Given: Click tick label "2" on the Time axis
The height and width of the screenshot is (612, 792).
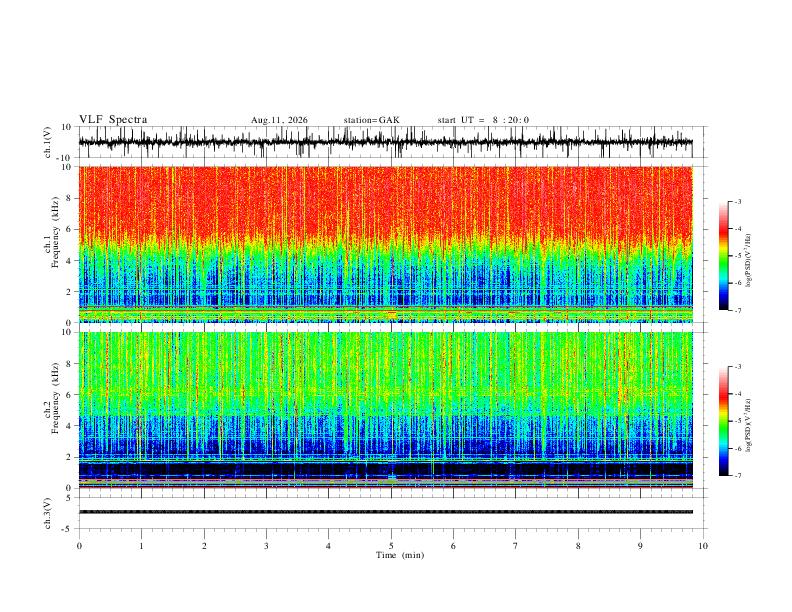Looking at the screenshot, I should (204, 546).
